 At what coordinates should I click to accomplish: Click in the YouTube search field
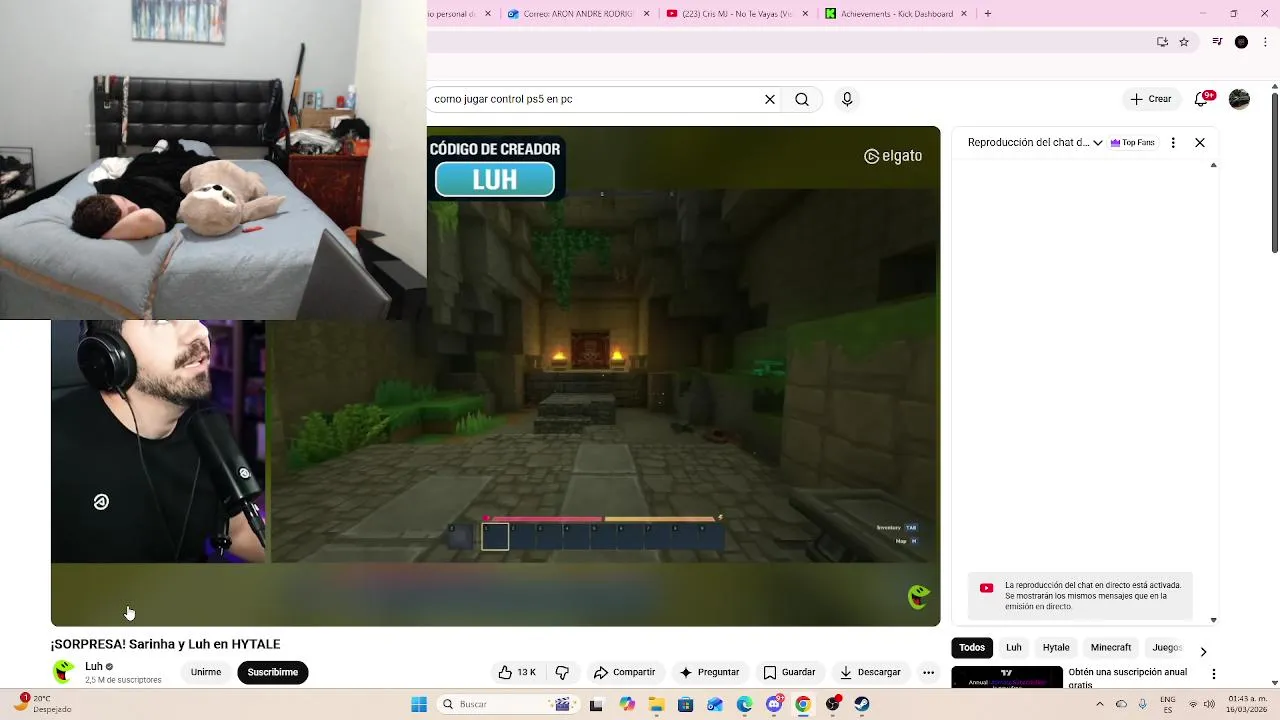coord(595,99)
